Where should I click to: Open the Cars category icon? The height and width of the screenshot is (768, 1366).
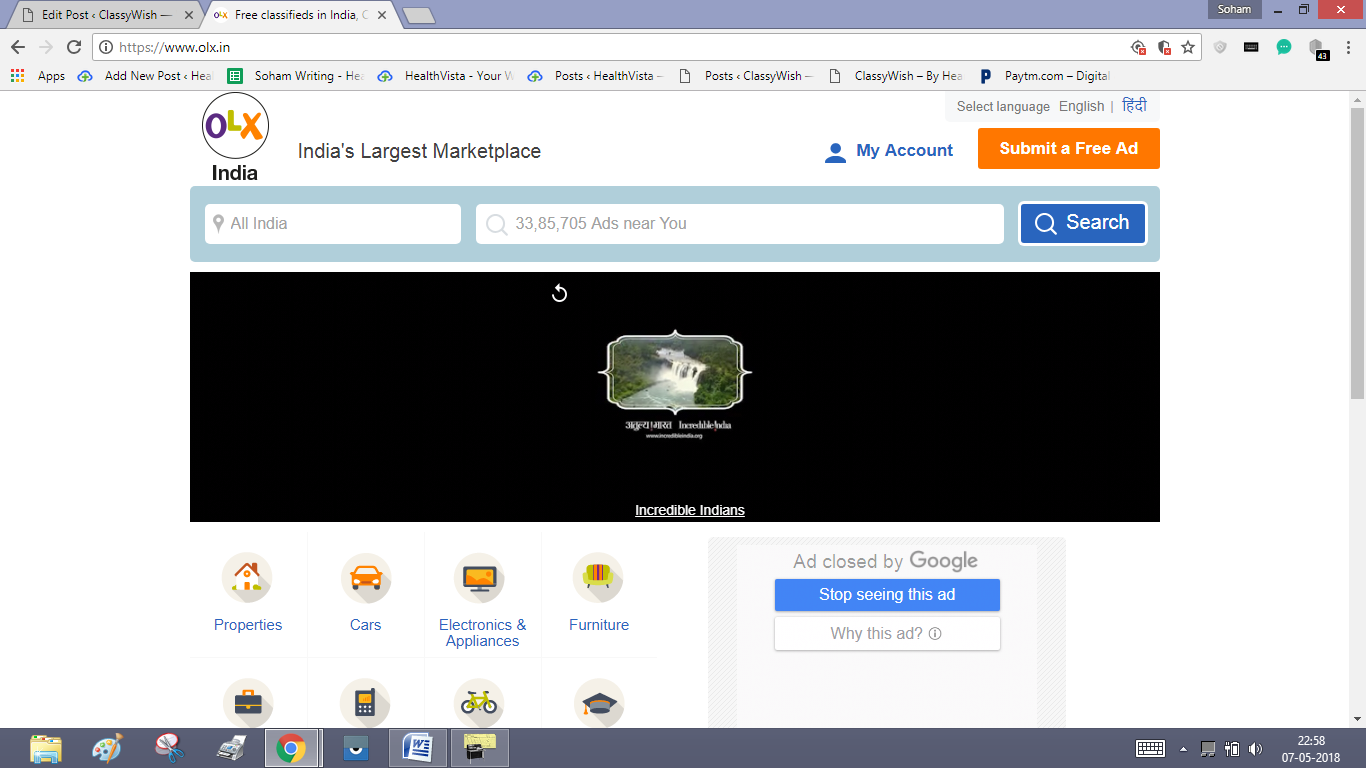click(x=365, y=578)
